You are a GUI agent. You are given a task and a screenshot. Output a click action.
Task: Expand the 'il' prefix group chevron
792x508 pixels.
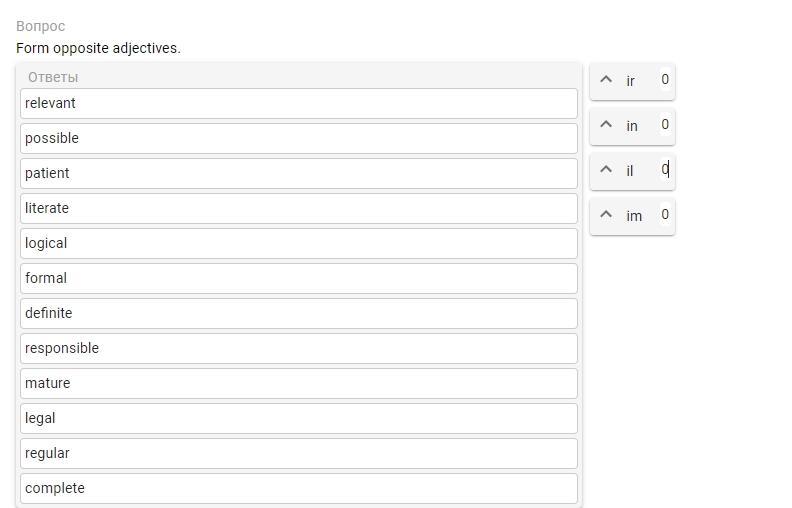(x=606, y=170)
